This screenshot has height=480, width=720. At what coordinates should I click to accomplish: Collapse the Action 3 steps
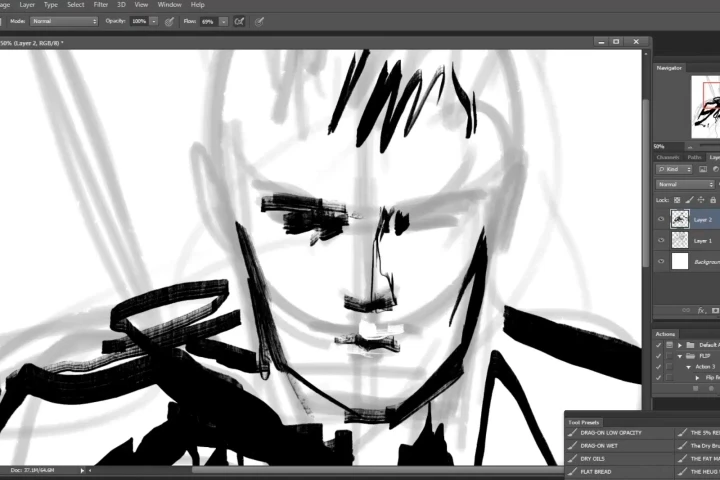688,367
